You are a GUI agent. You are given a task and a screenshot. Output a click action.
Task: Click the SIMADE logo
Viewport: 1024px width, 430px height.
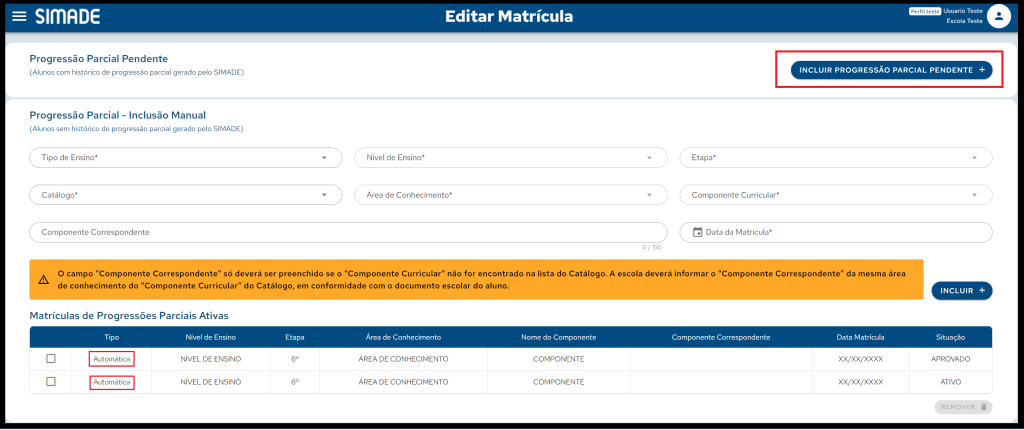(x=67, y=17)
